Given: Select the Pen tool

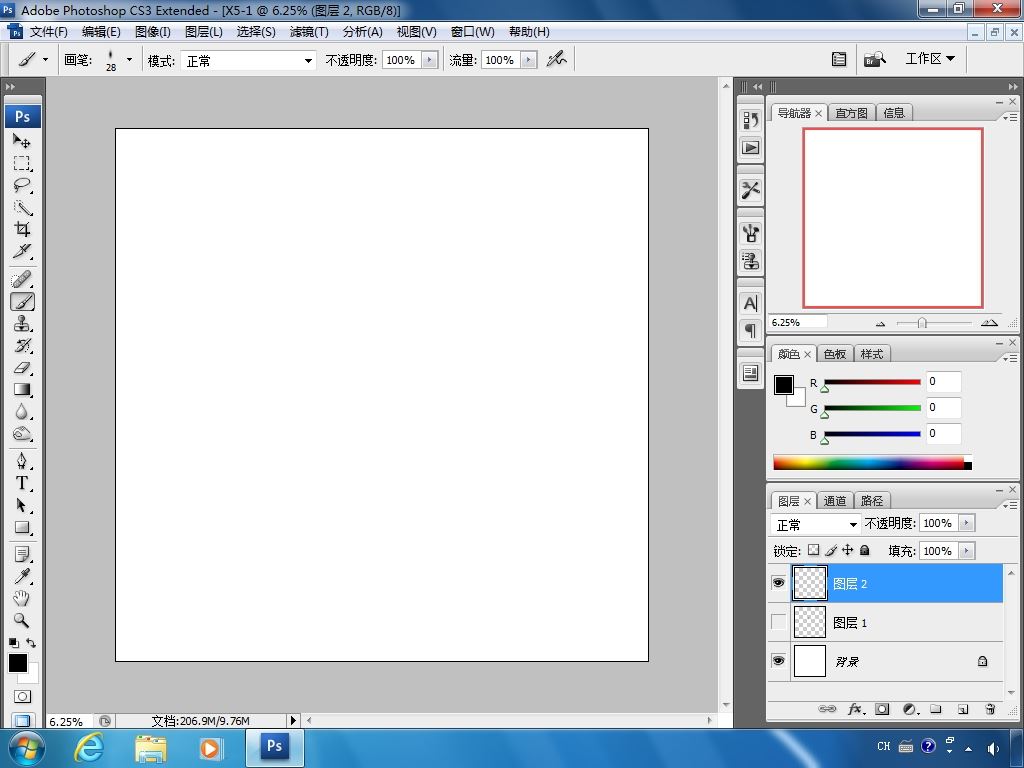Looking at the screenshot, I should point(22,461).
